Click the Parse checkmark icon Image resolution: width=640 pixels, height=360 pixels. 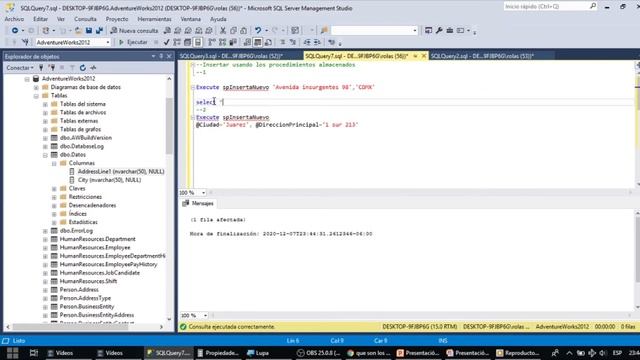coord(167,42)
